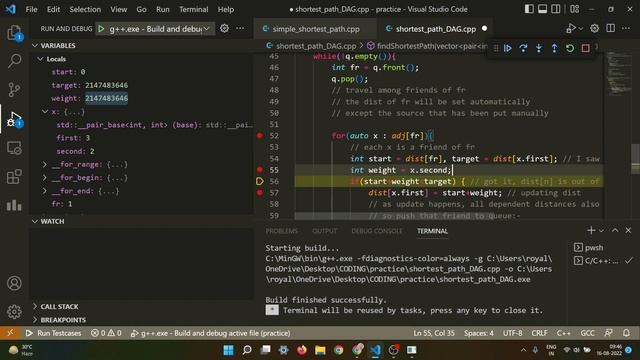The image size is (640, 360).
Task: Open the Run and Debug view icon
Action: tap(14, 119)
